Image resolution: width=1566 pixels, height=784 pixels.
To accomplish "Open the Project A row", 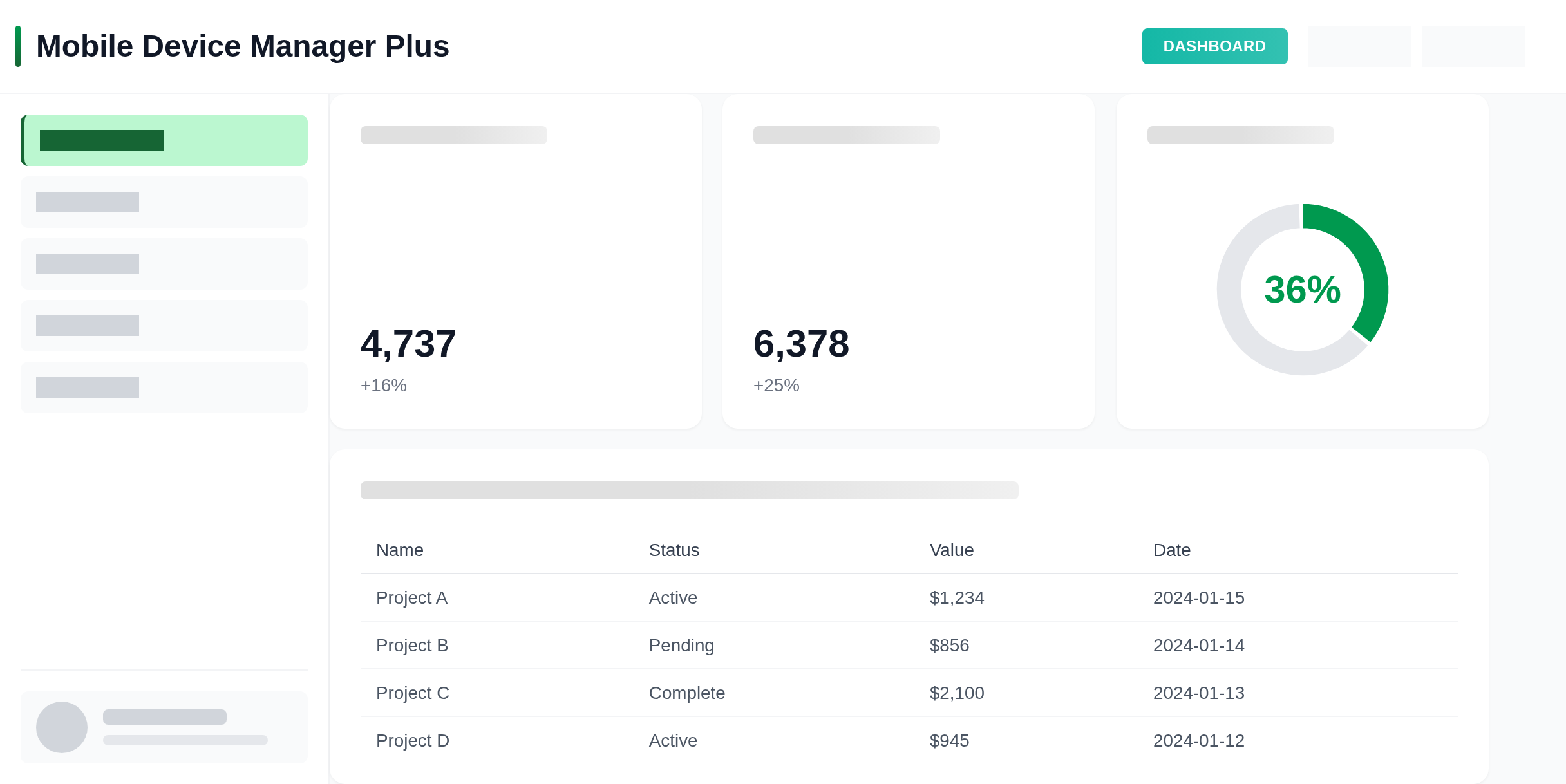I will coord(411,598).
